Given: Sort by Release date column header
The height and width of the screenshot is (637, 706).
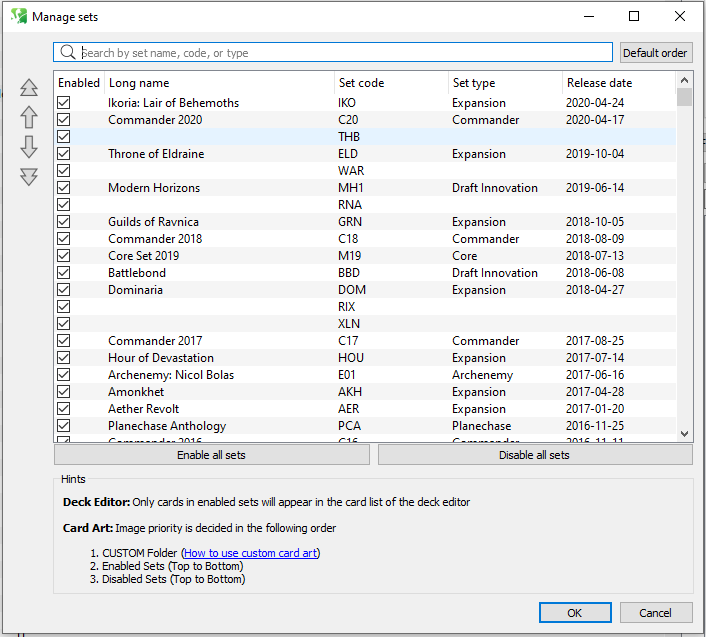Looking at the screenshot, I should point(619,83).
